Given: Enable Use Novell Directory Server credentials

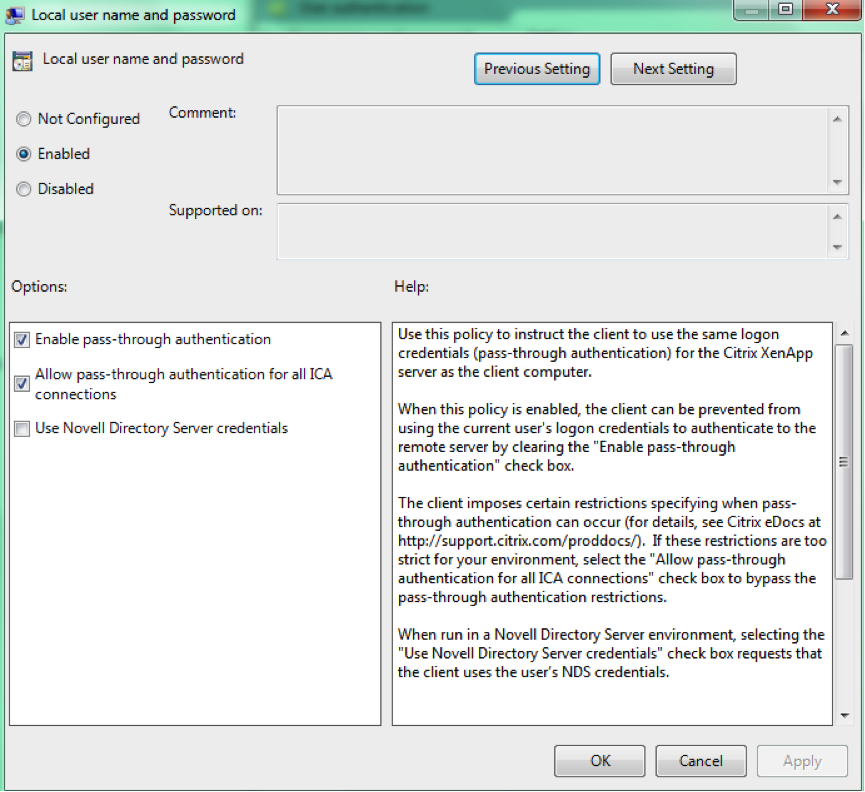Looking at the screenshot, I should pos(22,429).
